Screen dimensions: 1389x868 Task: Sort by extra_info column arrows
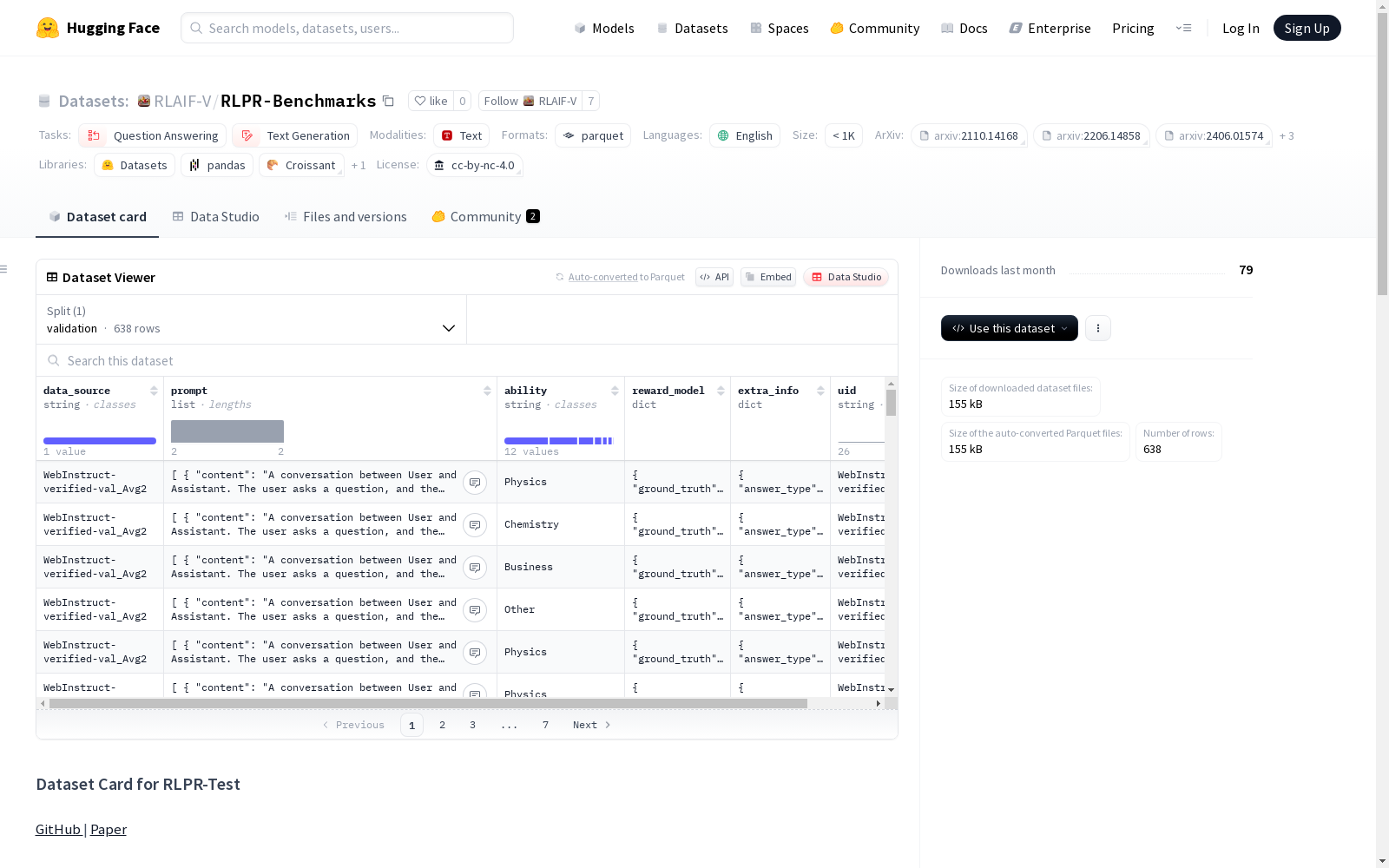point(820,391)
